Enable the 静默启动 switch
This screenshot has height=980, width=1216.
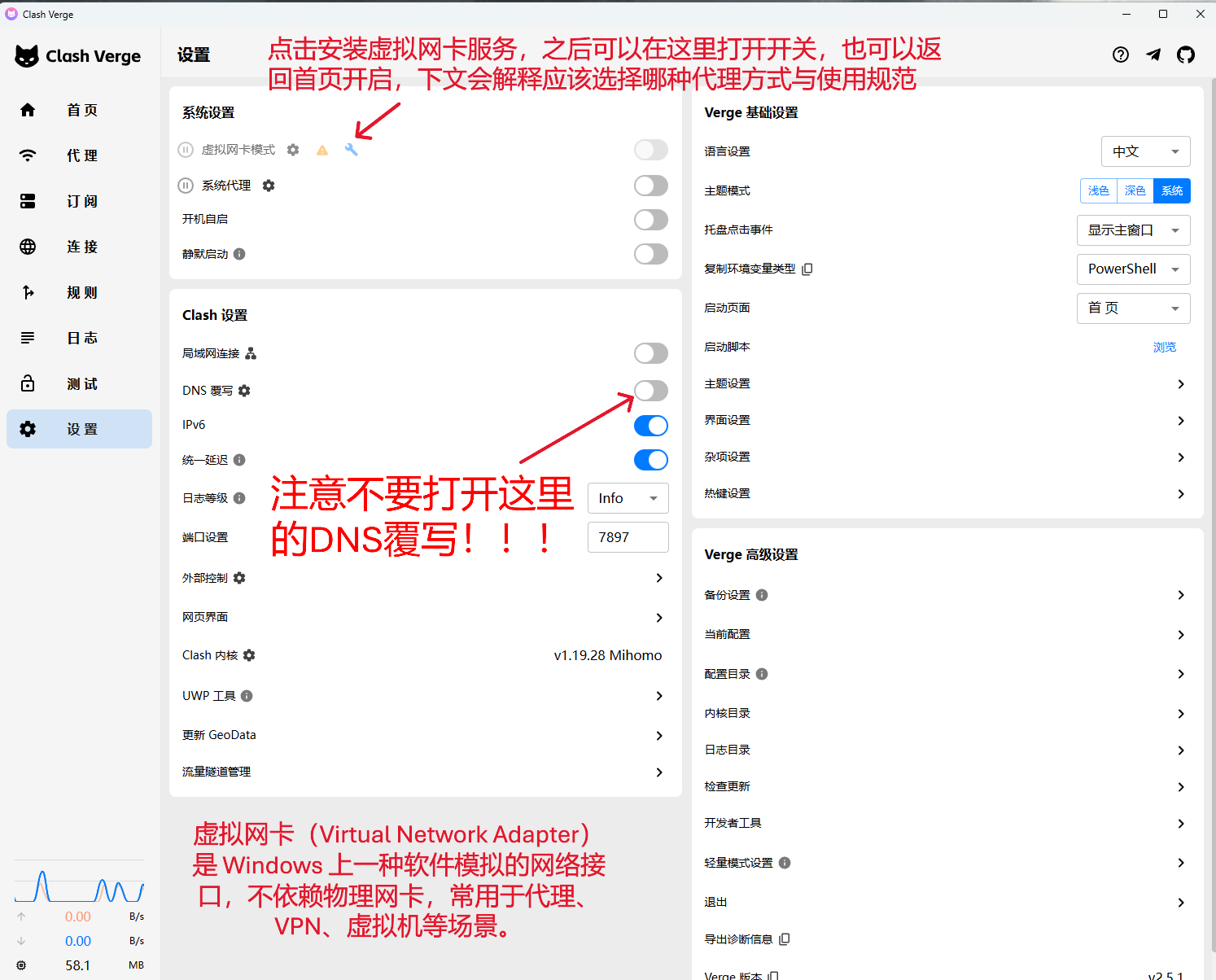[x=651, y=254]
